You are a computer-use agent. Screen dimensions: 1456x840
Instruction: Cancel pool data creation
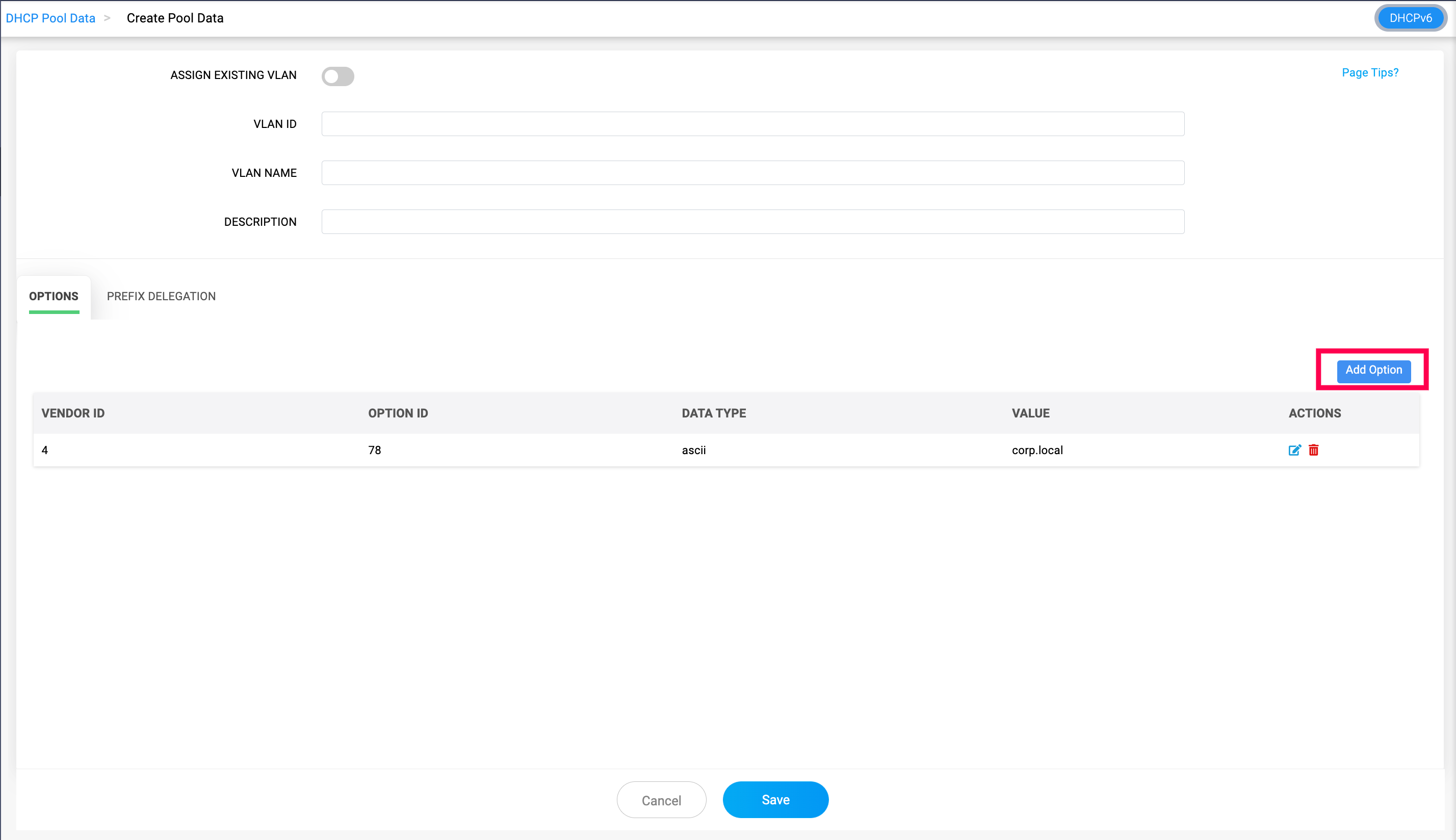point(661,800)
